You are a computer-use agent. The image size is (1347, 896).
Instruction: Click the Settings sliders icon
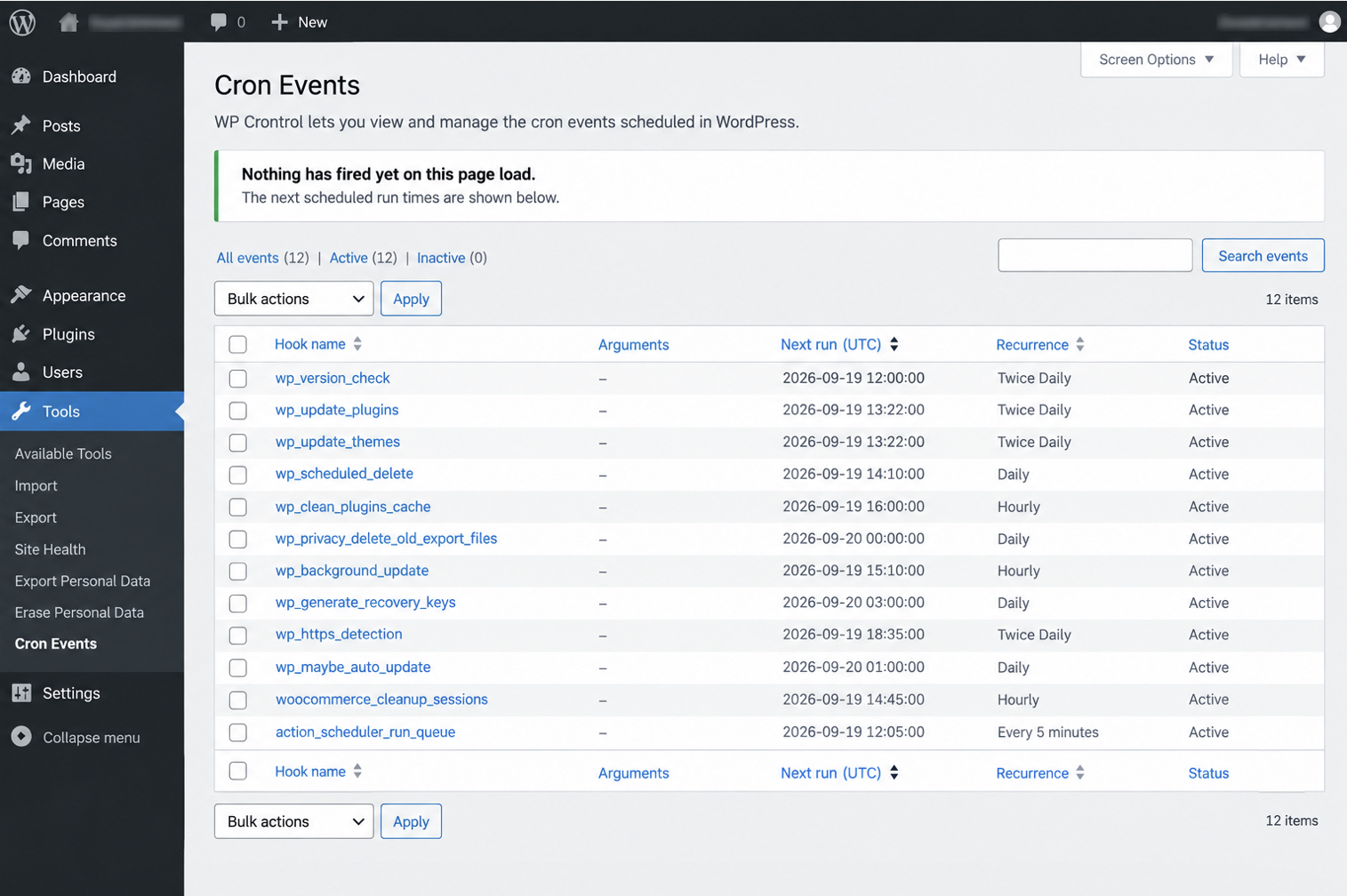pyautogui.click(x=21, y=692)
